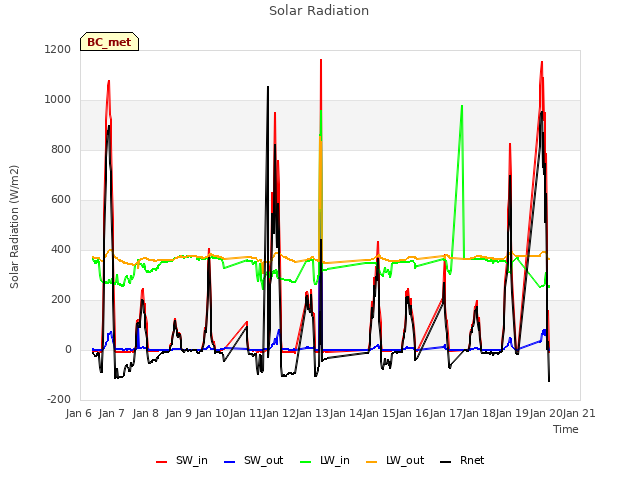Image resolution: width=640 pixels, height=480 pixels.
Task: Click the Jan 21 x-axis tick label
Action: click(579, 414)
